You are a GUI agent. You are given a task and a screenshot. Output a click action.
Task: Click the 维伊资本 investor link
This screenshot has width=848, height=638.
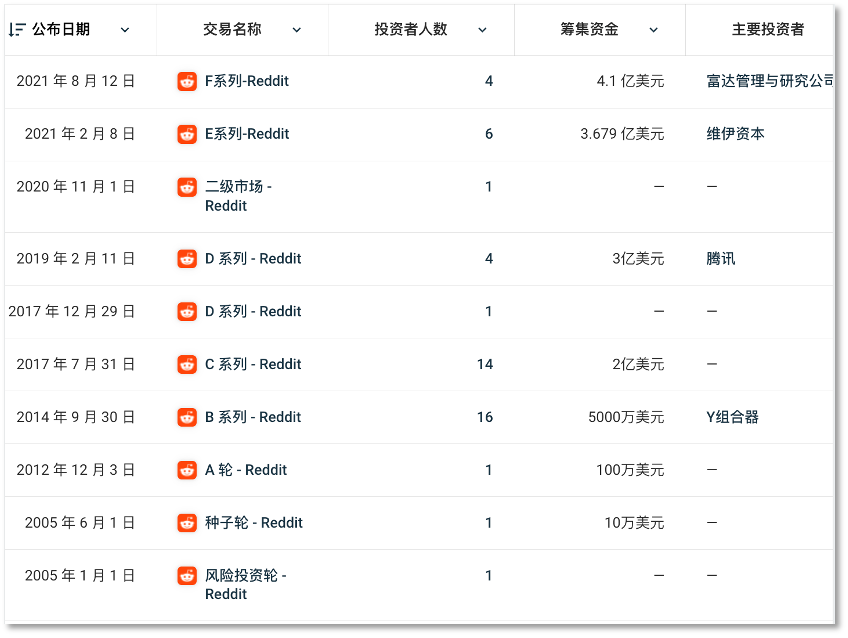[735, 134]
